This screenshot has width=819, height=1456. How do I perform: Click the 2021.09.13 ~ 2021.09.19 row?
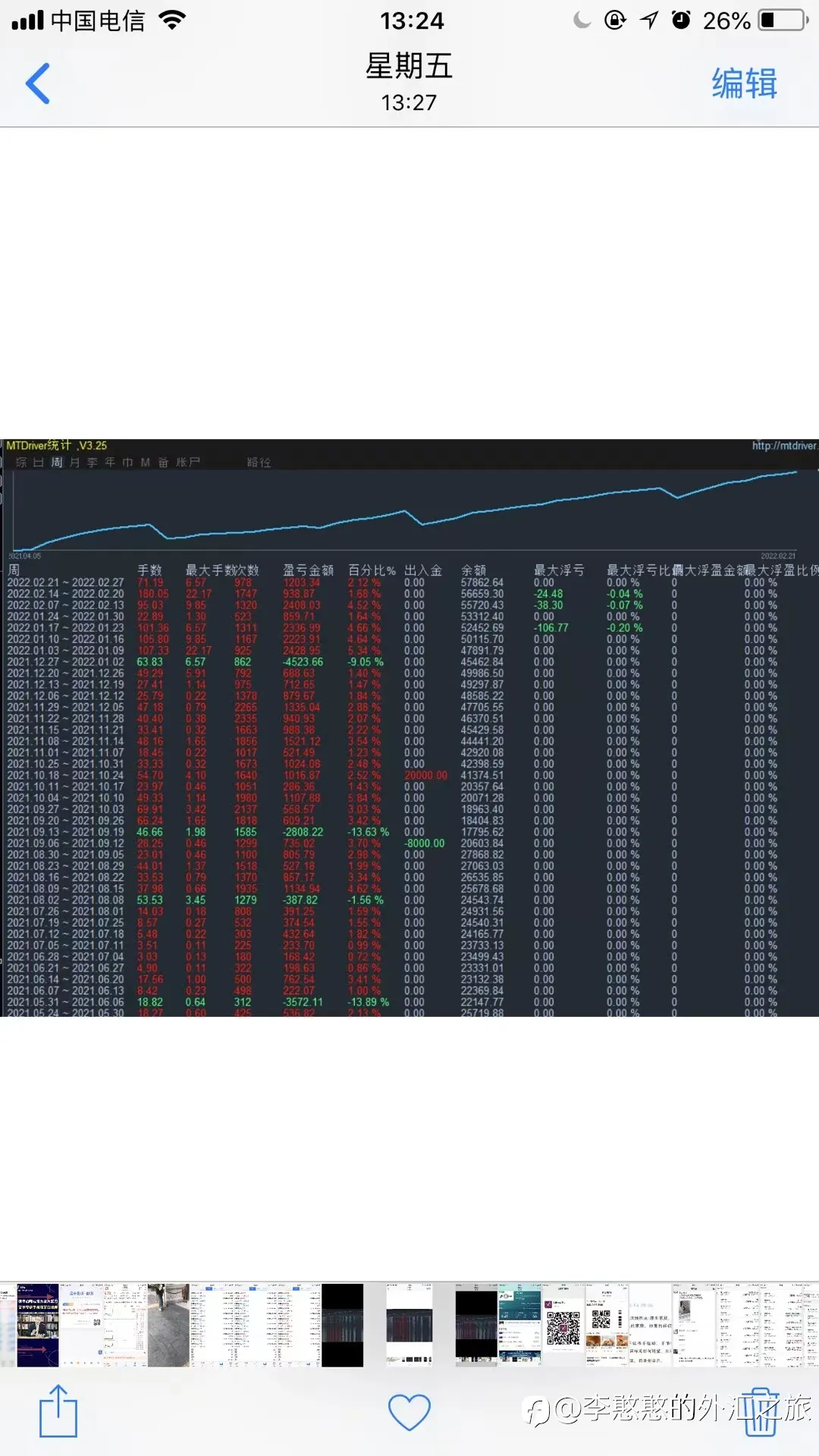pyautogui.click(x=409, y=832)
